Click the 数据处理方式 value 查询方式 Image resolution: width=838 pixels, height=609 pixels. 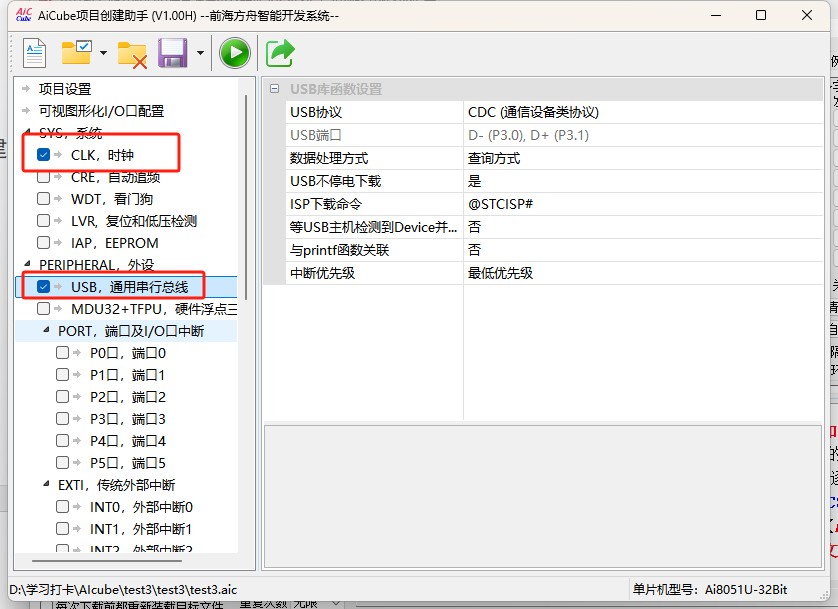tap(643, 158)
